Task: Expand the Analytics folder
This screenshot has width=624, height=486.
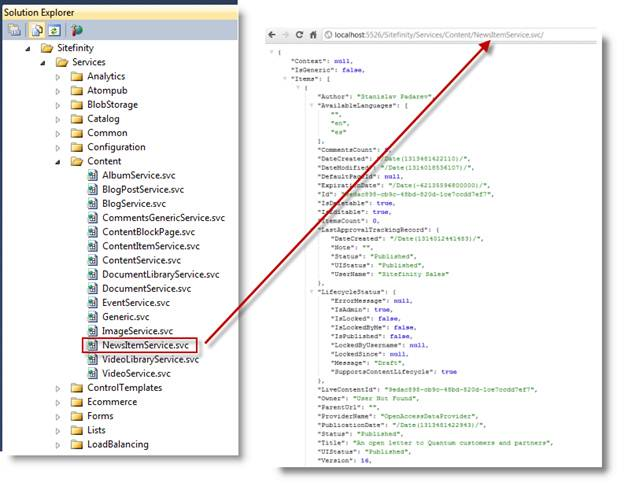Action: (58, 77)
